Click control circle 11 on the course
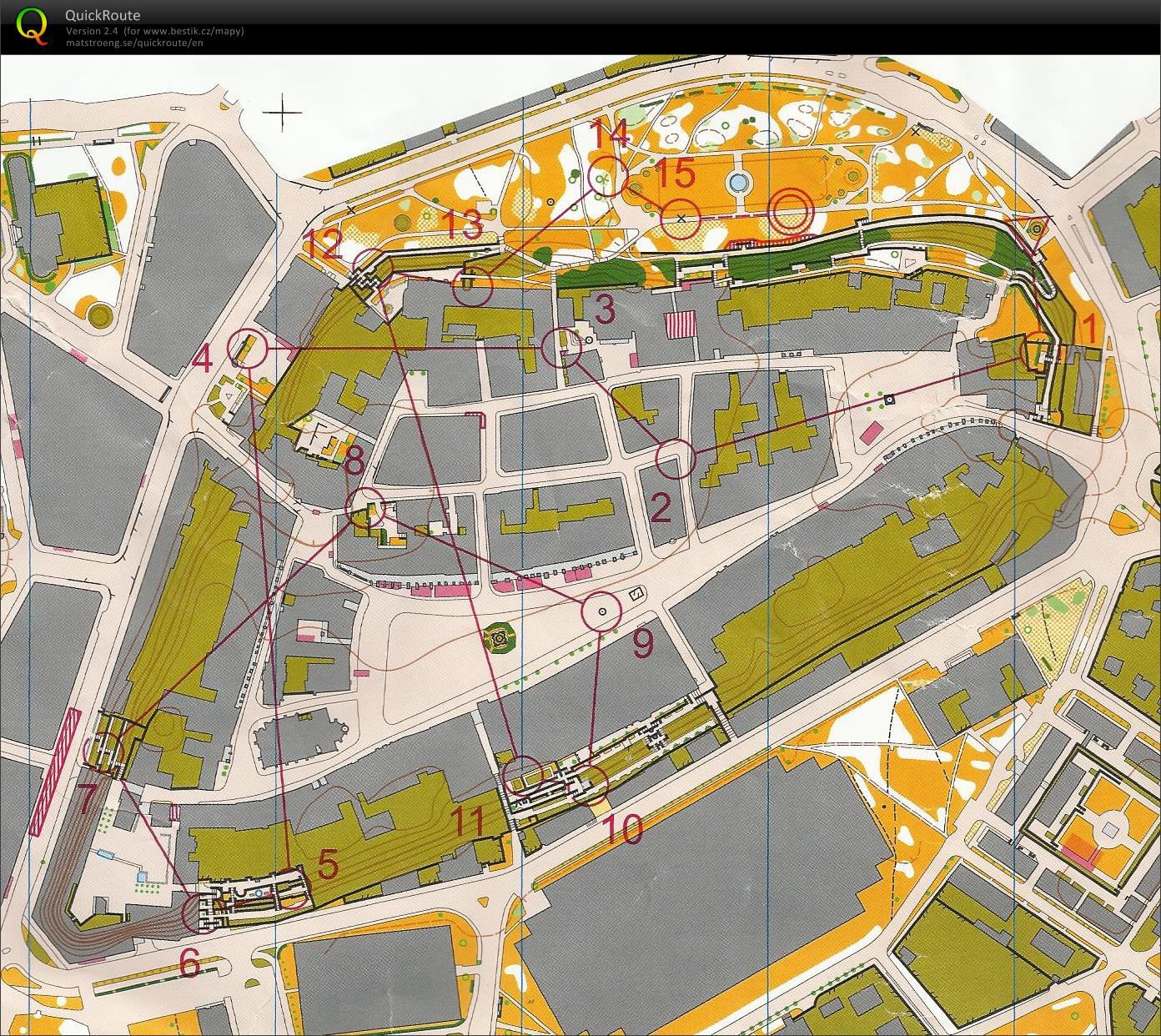 coord(525,774)
